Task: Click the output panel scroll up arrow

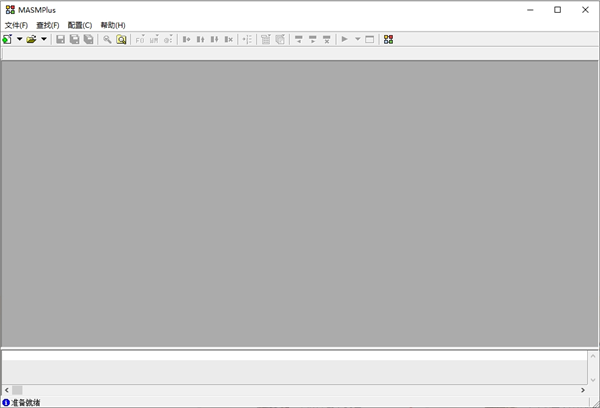Action: [593, 356]
